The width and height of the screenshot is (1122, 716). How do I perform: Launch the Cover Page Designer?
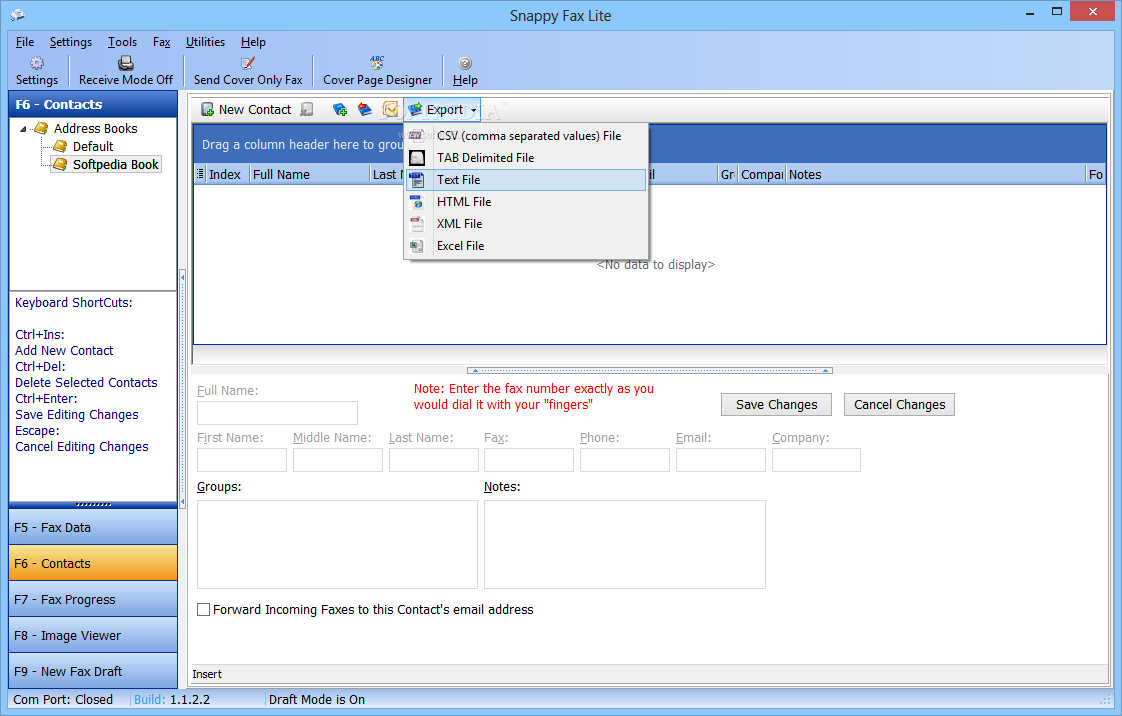click(x=377, y=72)
